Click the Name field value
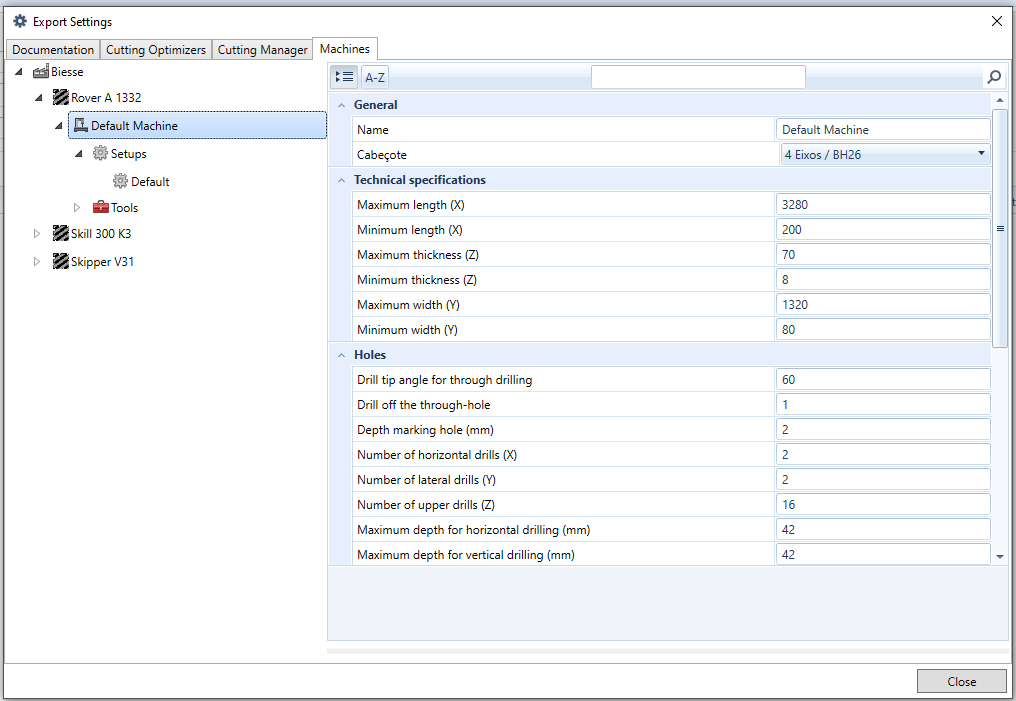Viewport: 1016px width, 701px height. 883,130
